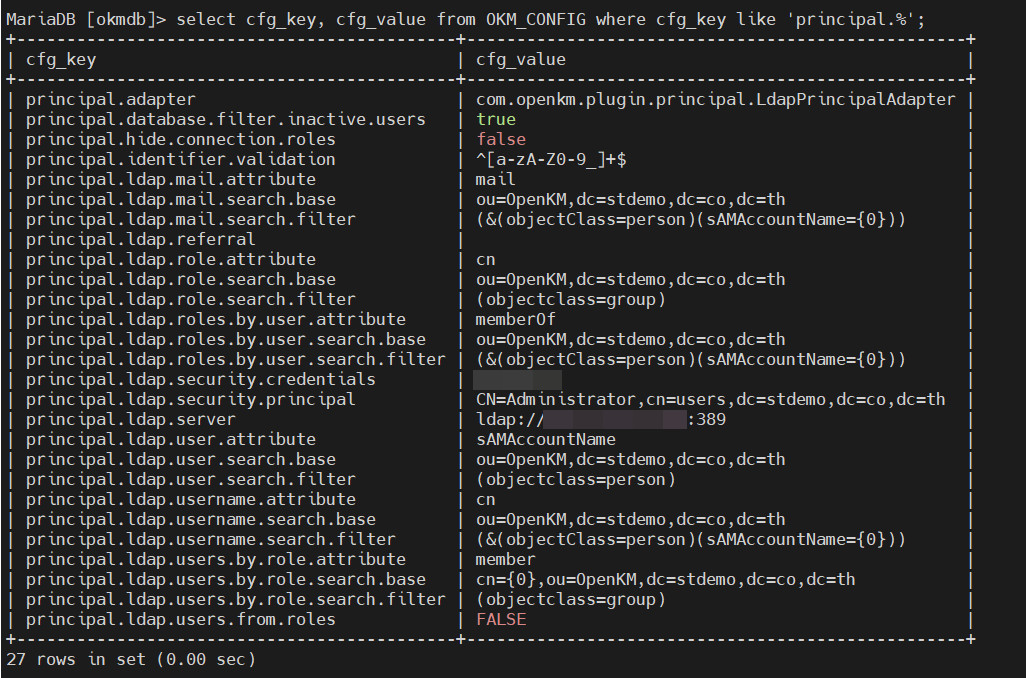The image size is (1026, 678).
Task: Click the redacted security credentials value
Action: [517, 379]
